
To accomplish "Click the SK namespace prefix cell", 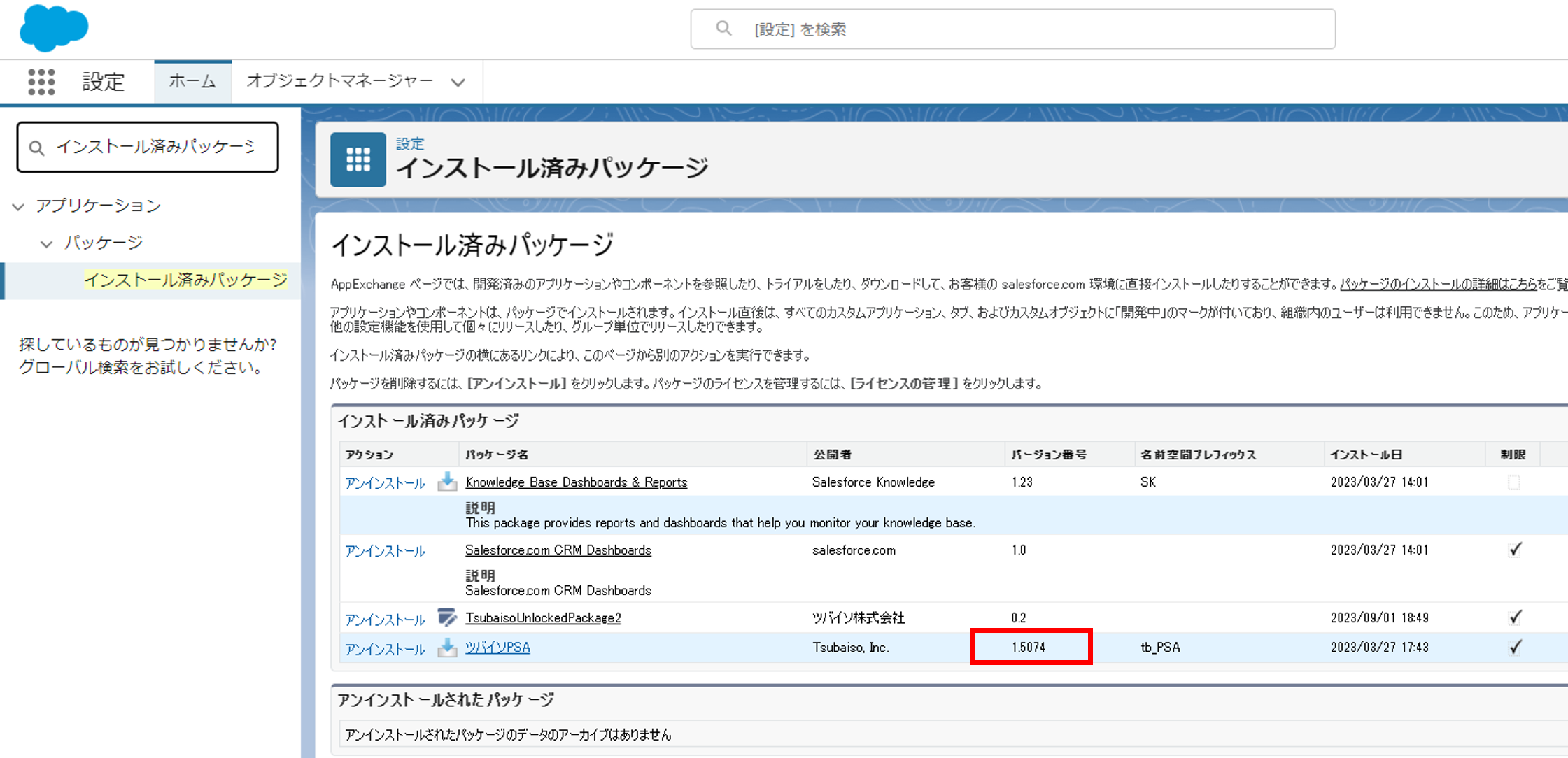I will (x=1148, y=482).
